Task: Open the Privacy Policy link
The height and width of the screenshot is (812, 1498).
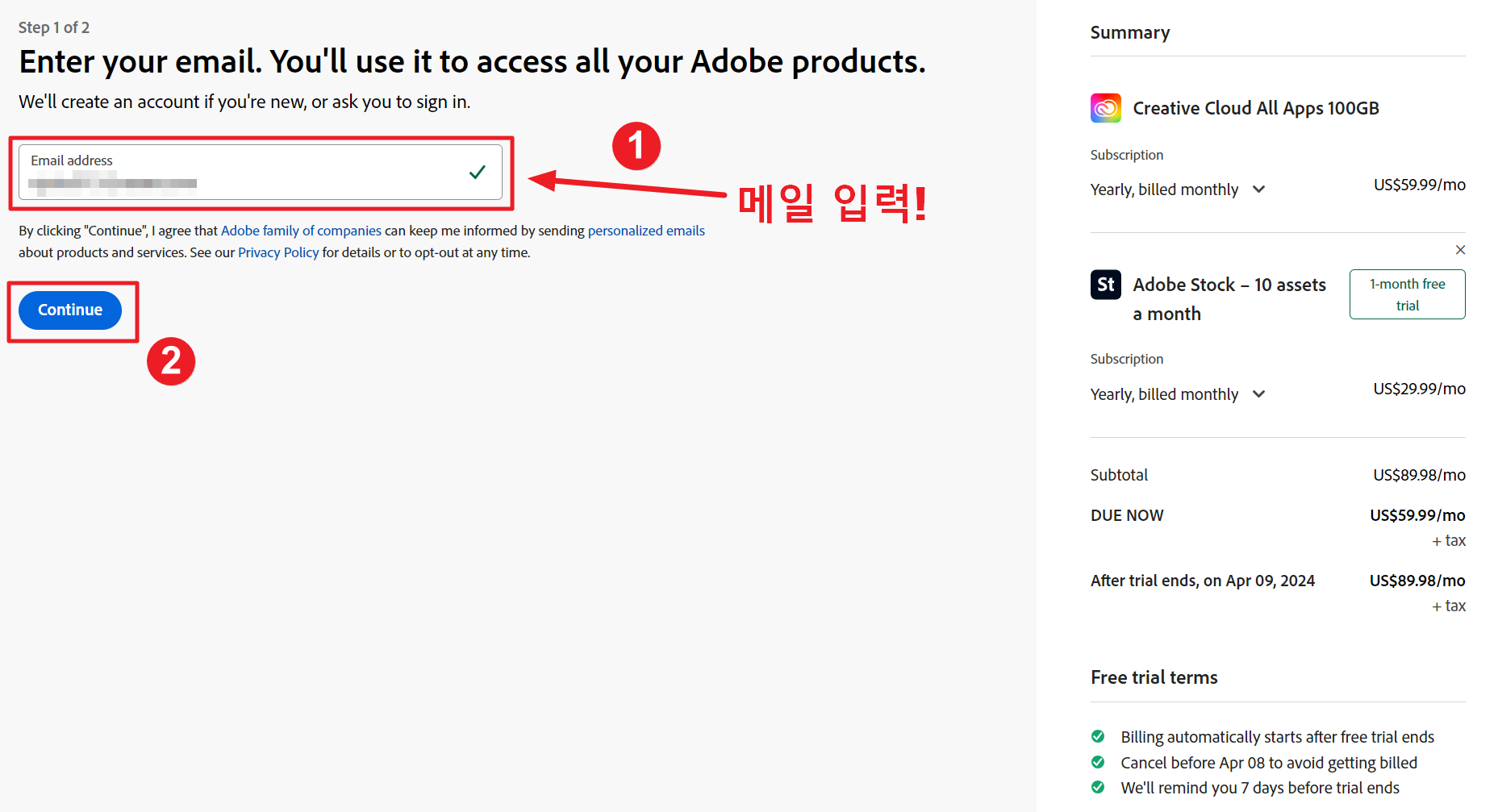Action: 278,252
